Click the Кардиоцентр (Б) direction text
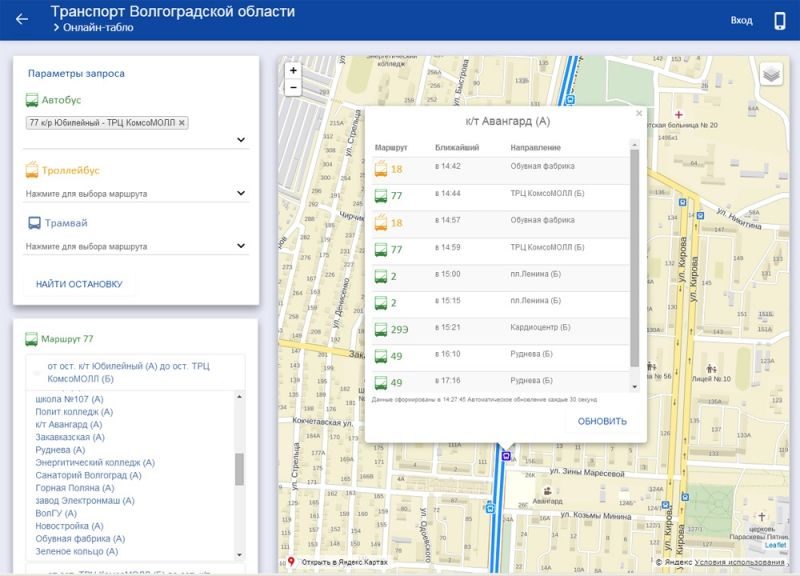This screenshot has width=800, height=576. (x=540, y=327)
